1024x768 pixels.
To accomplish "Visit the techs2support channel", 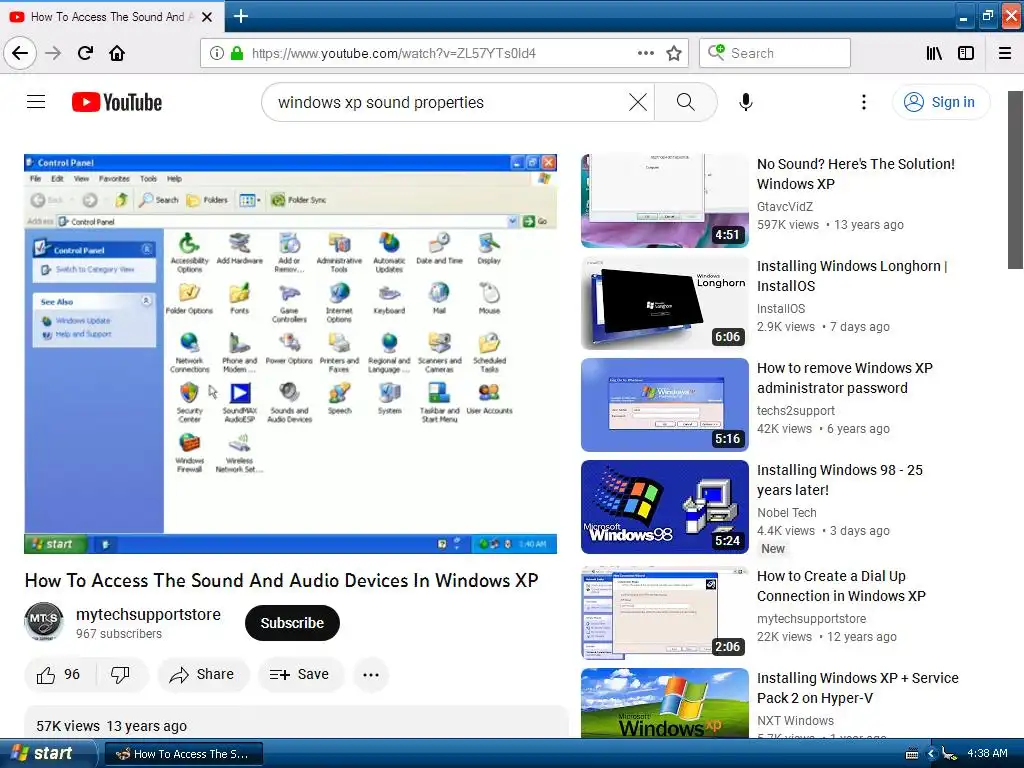I will (795, 410).
